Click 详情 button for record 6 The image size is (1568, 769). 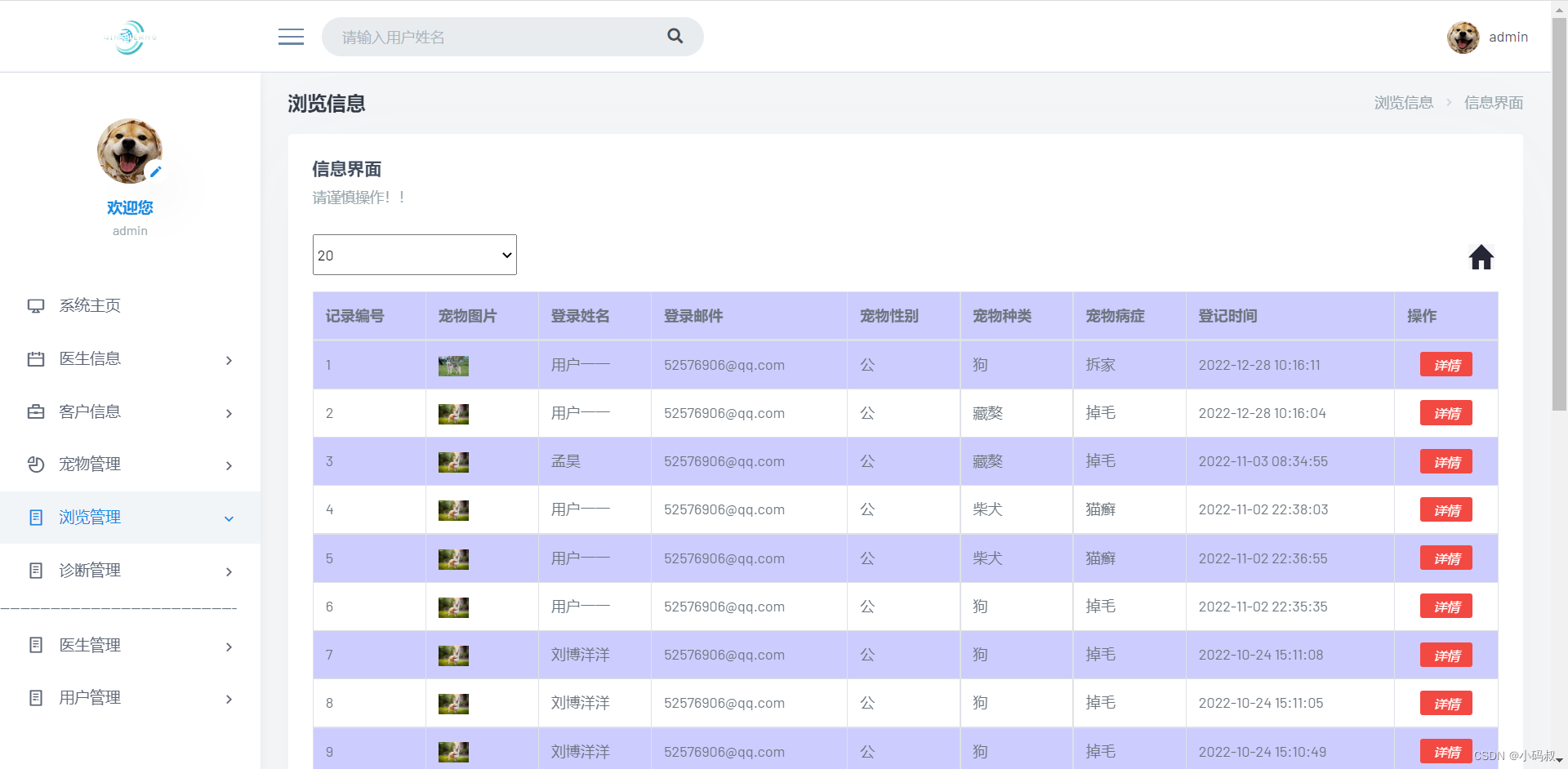click(1446, 607)
